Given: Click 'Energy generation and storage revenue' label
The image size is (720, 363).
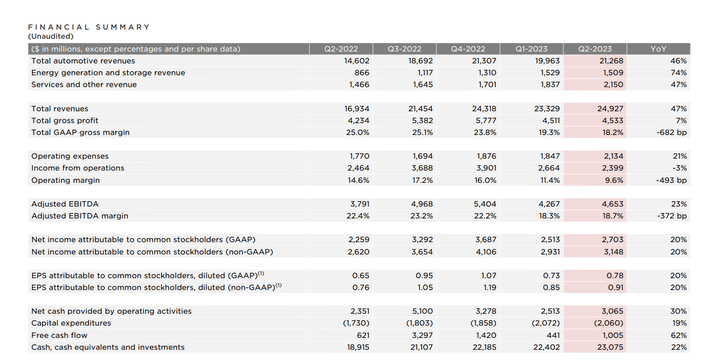Looking at the screenshot, I should pos(108,73).
